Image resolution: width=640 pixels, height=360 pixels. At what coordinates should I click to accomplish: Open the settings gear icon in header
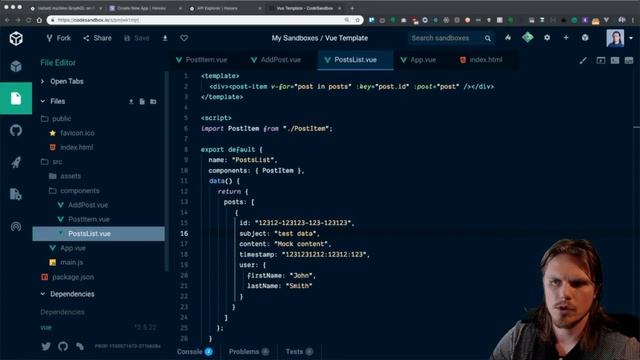547,38
